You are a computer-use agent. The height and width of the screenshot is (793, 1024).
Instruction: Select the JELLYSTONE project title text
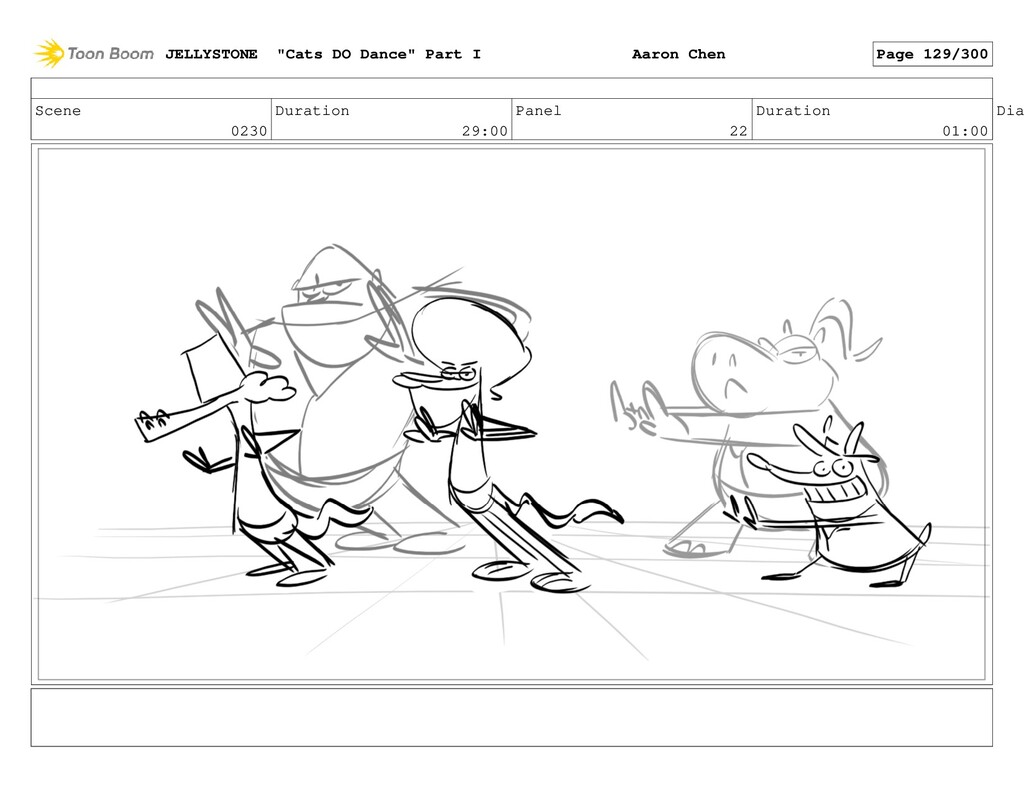(x=211, y=54)
